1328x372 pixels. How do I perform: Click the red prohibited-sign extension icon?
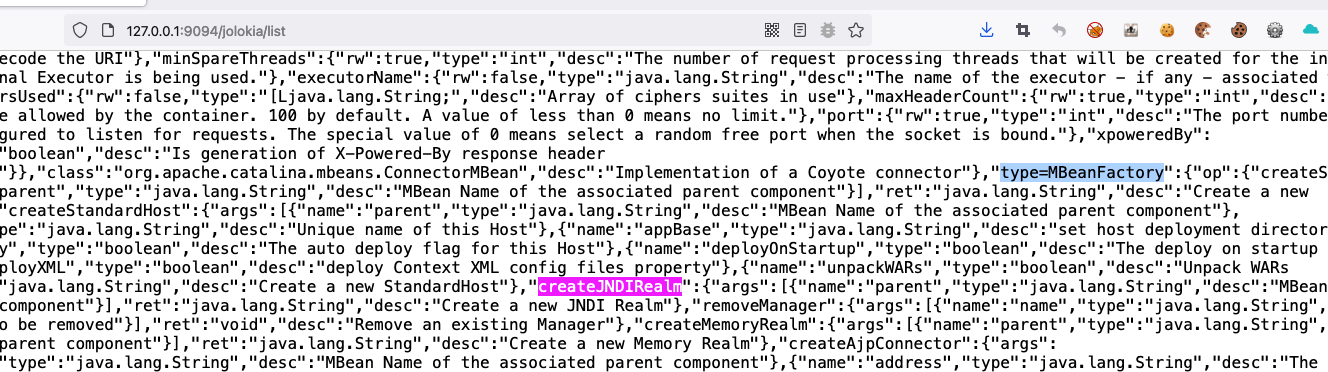click(1095, 30)
